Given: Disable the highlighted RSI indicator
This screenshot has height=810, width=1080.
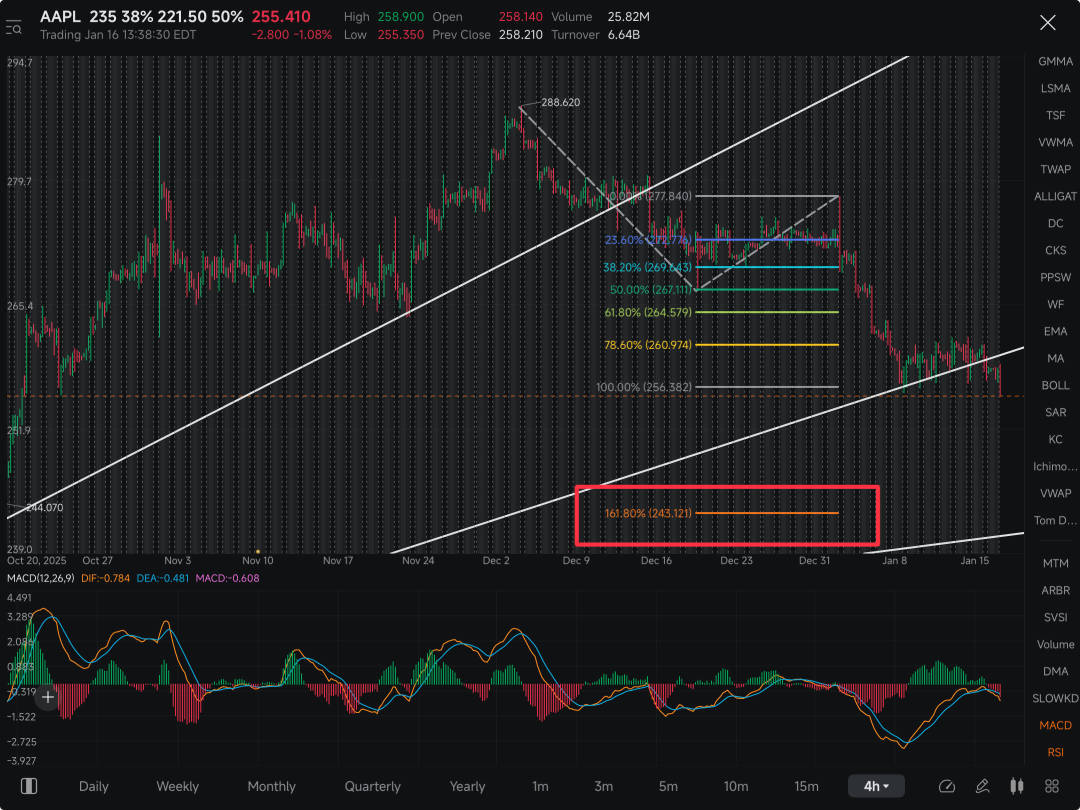Looking at the screenshot, I should (1055, 752).
